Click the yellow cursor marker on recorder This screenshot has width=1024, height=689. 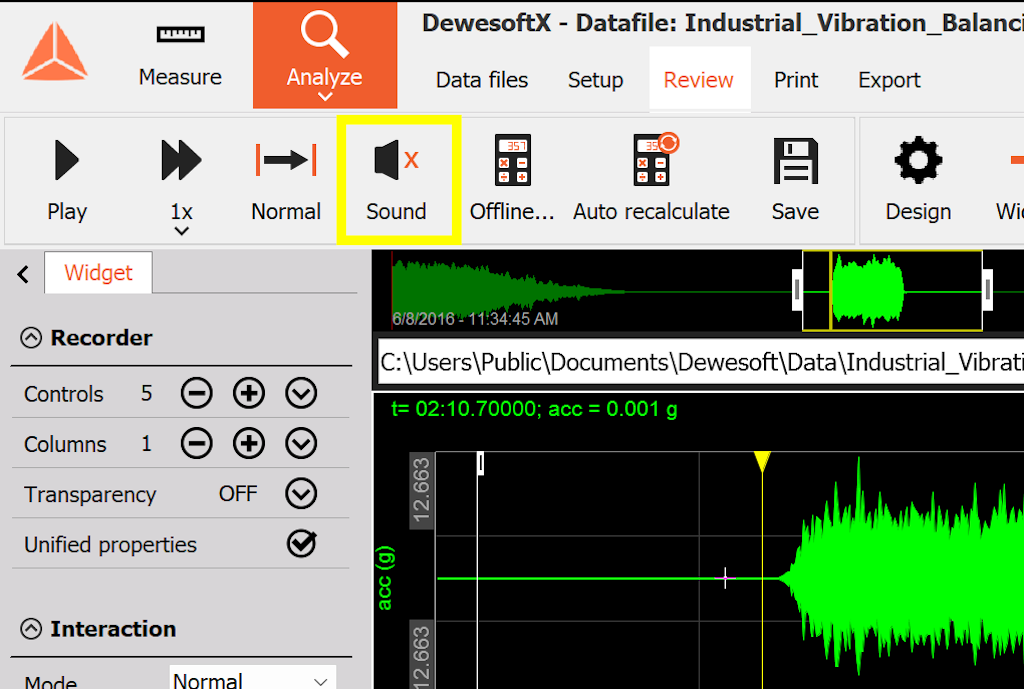pos(762,460)
